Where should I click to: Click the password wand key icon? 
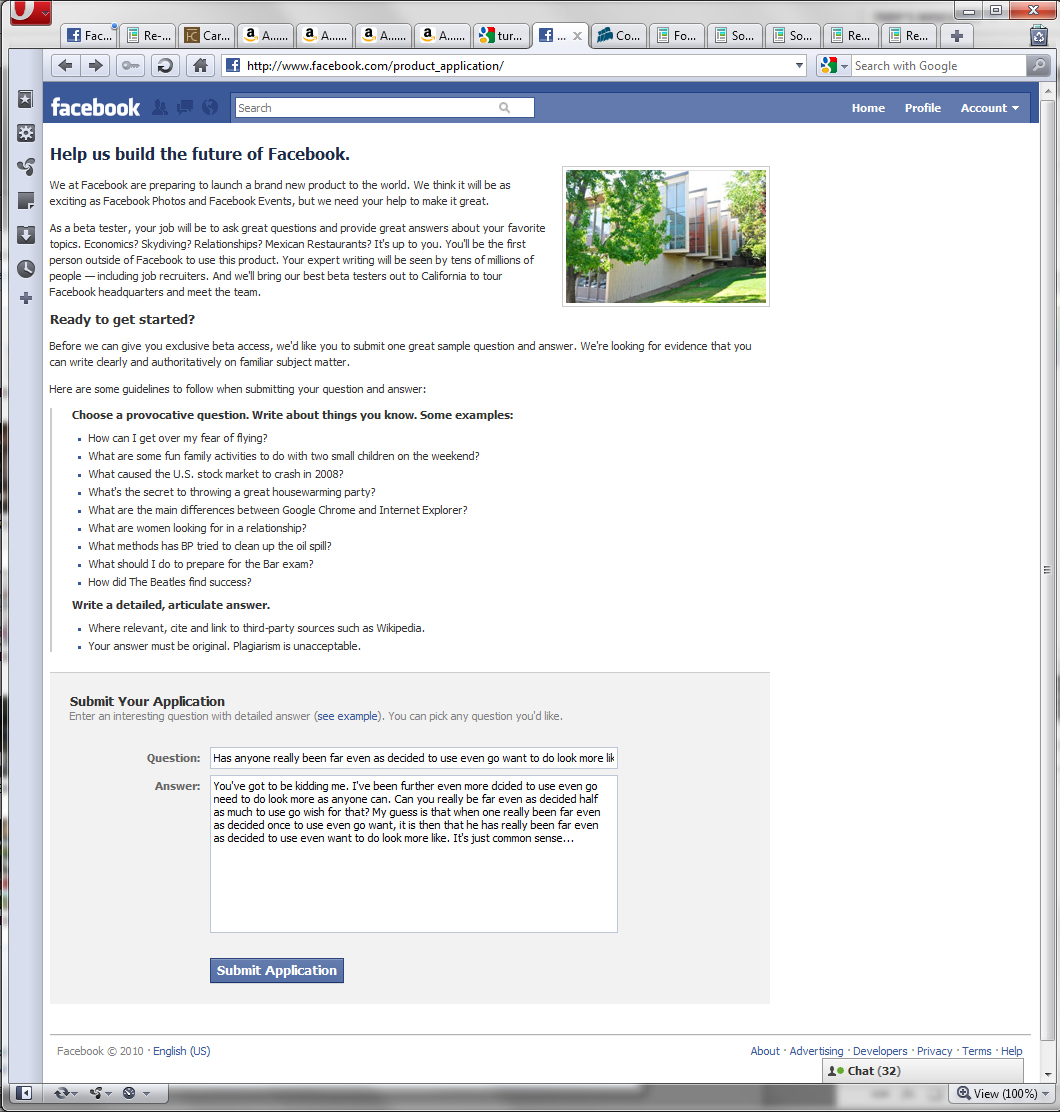(x=130, y=66)
